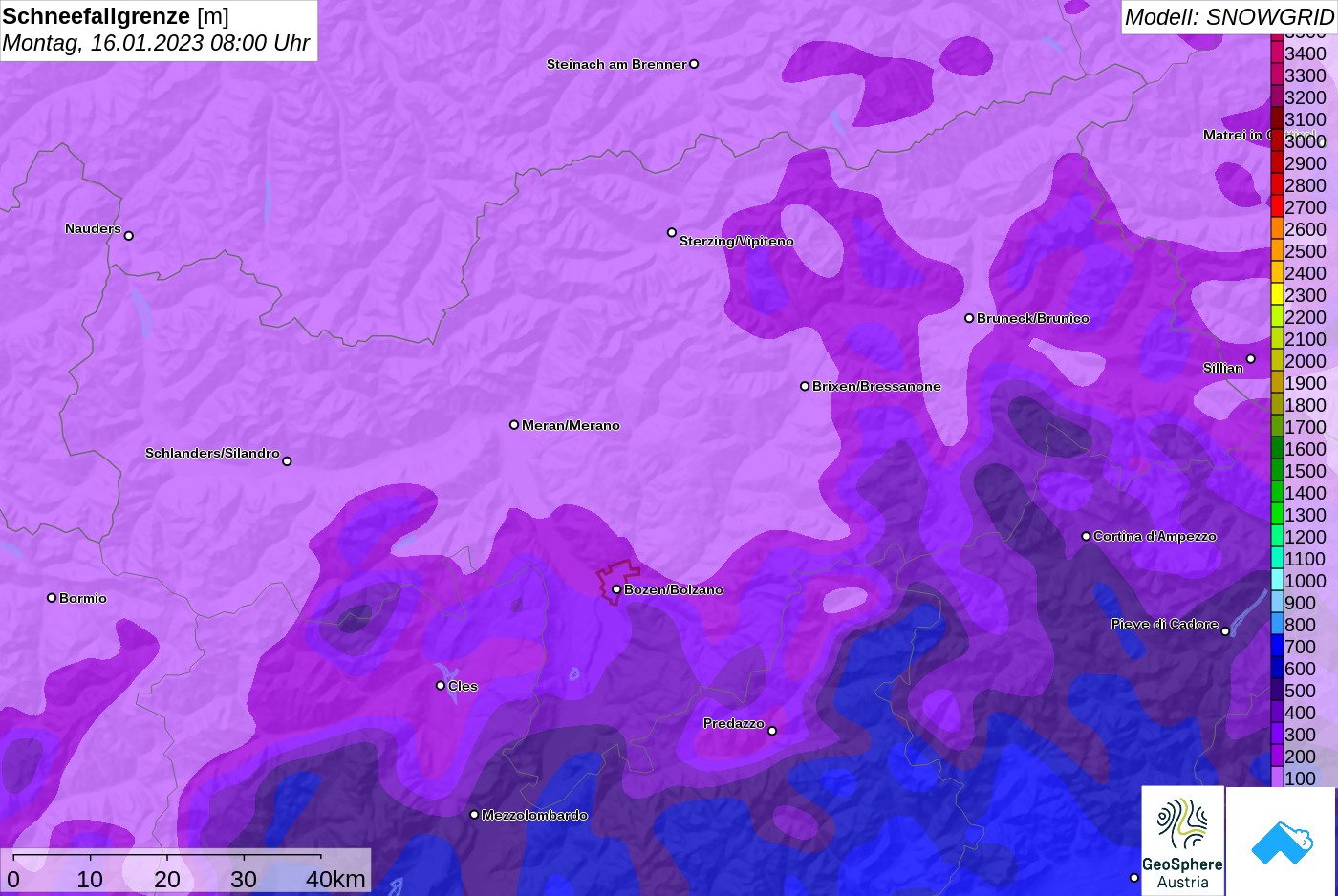The width and height of the screenshot is (1338, 896).
Task: Click the Schlanders/Silandro marker dot
Action: pyautogui.click(x=287, y=461)
